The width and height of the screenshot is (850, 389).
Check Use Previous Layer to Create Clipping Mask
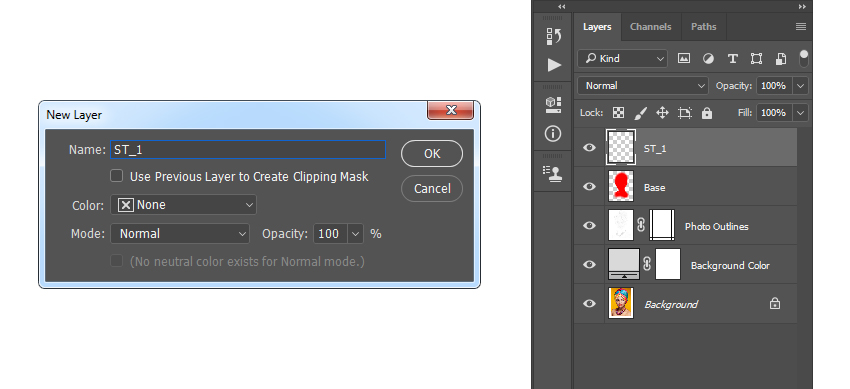pyautogui.click(x=117, y=176)
